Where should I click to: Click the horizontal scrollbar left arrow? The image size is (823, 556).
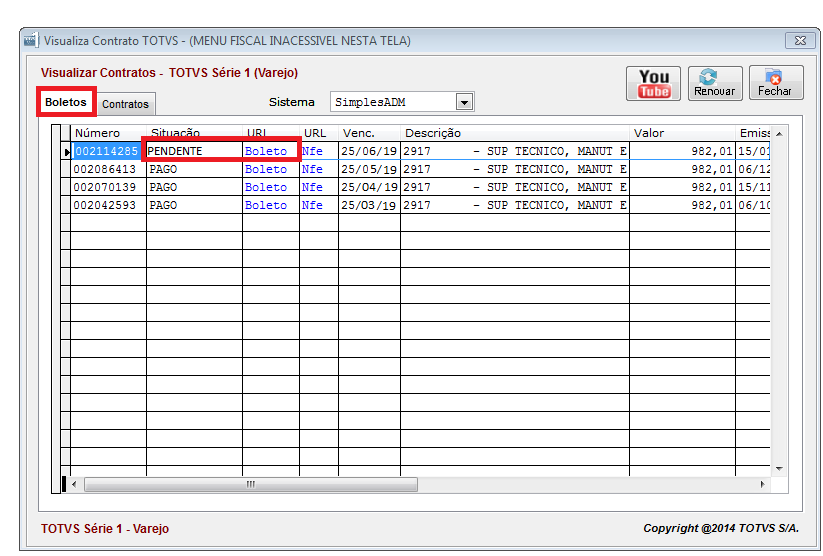click(74, 484)
